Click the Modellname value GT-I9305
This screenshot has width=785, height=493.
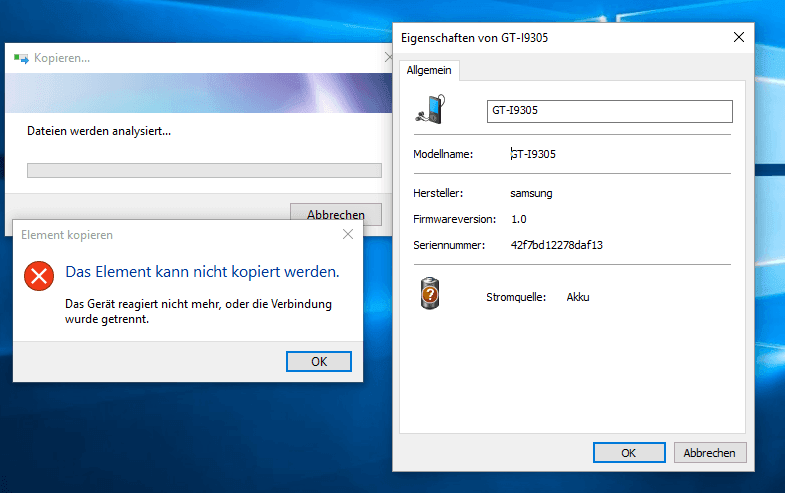(x=533, y=154)
